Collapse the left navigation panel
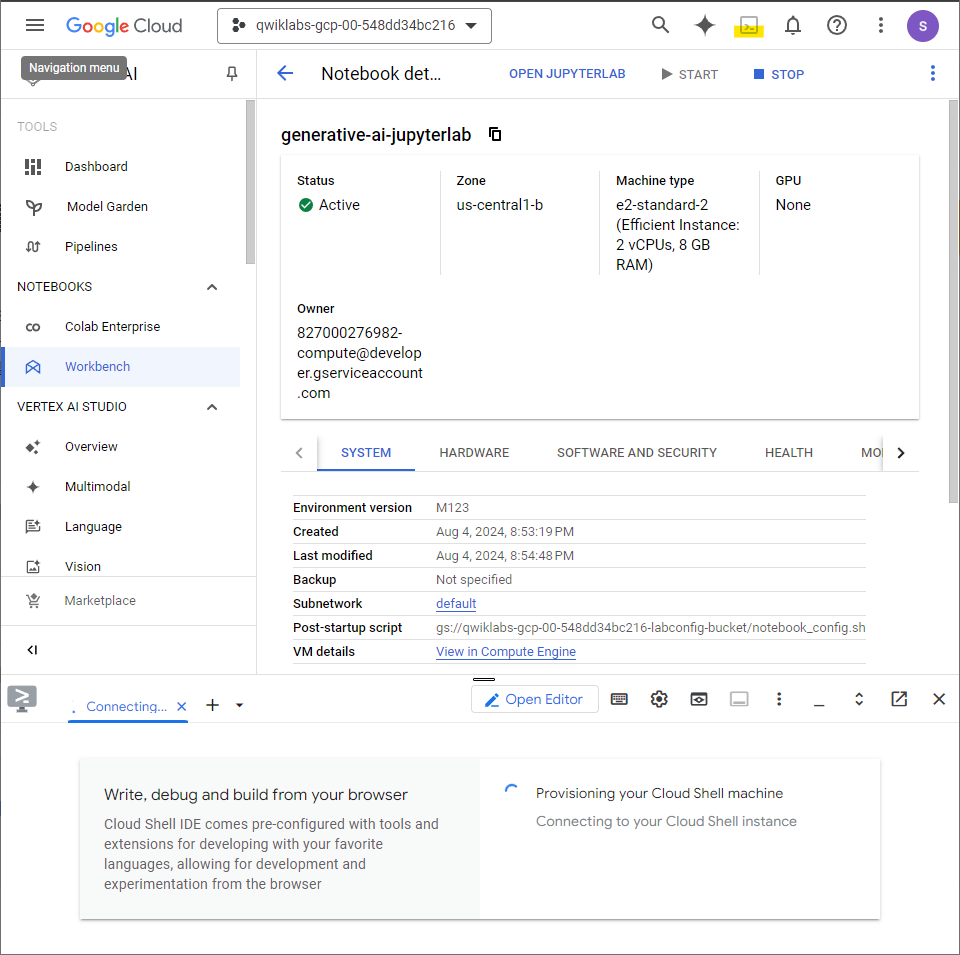Image resolution: width=960 pixels, height=955 pixels. point(32,650)
